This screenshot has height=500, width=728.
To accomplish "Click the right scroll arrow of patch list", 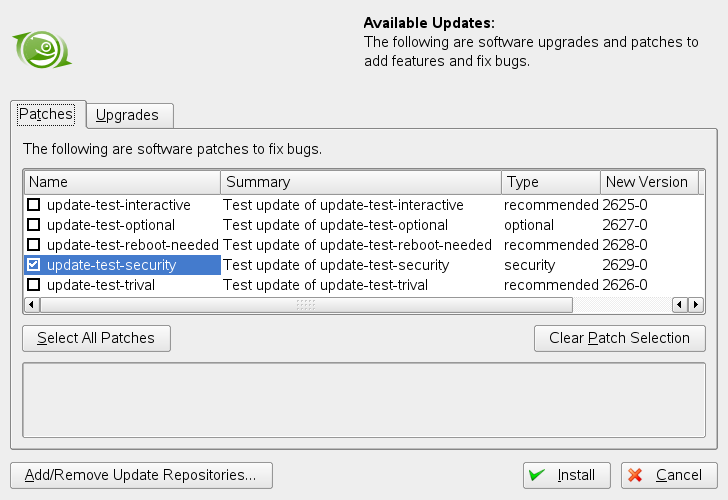I will [696, 304].
